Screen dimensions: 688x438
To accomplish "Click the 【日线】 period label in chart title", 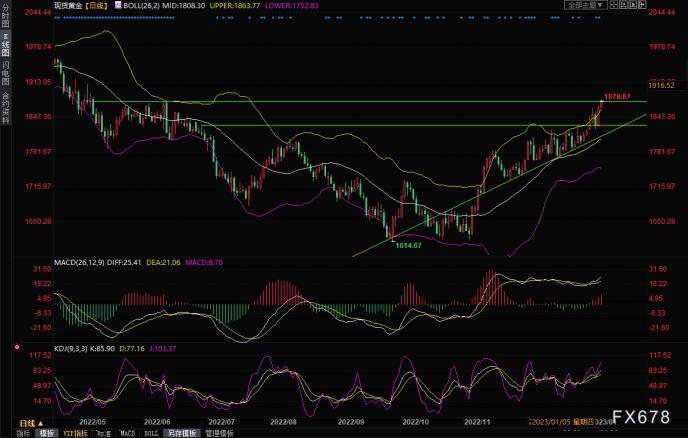I will click(95, 6).
